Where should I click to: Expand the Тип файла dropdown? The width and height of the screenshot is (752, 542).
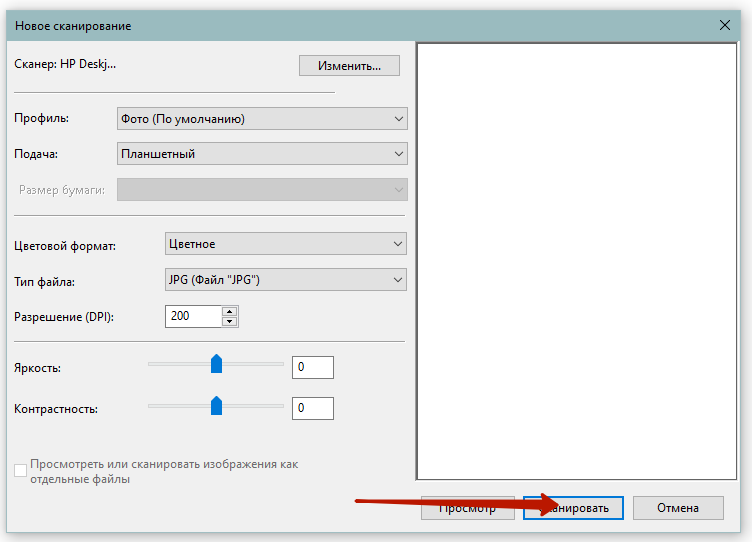[x=285, y=279]
